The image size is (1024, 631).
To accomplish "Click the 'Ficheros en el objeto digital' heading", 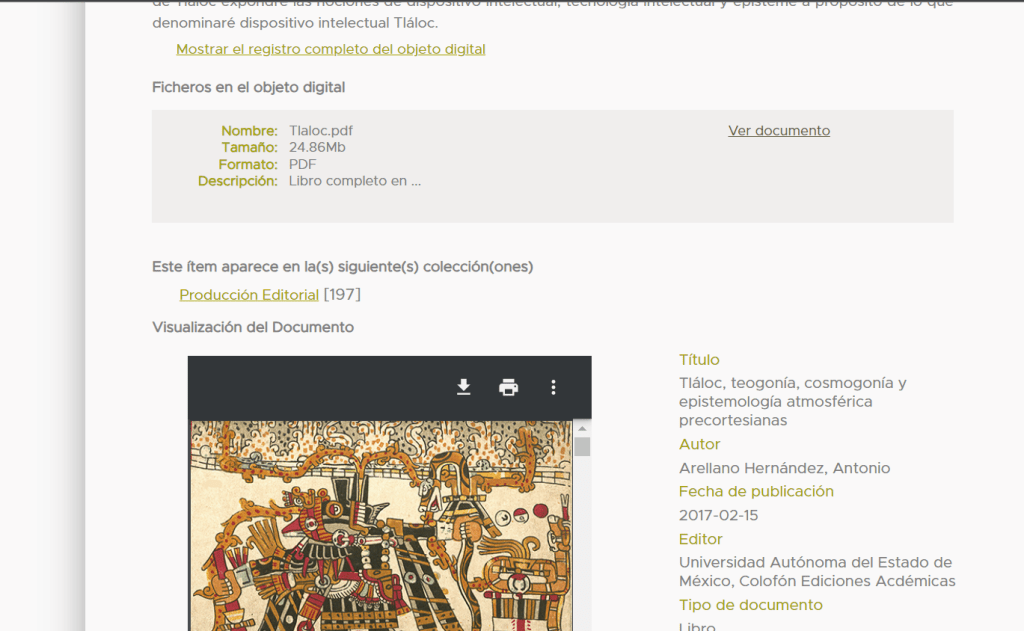I will [x=248, y=87].
